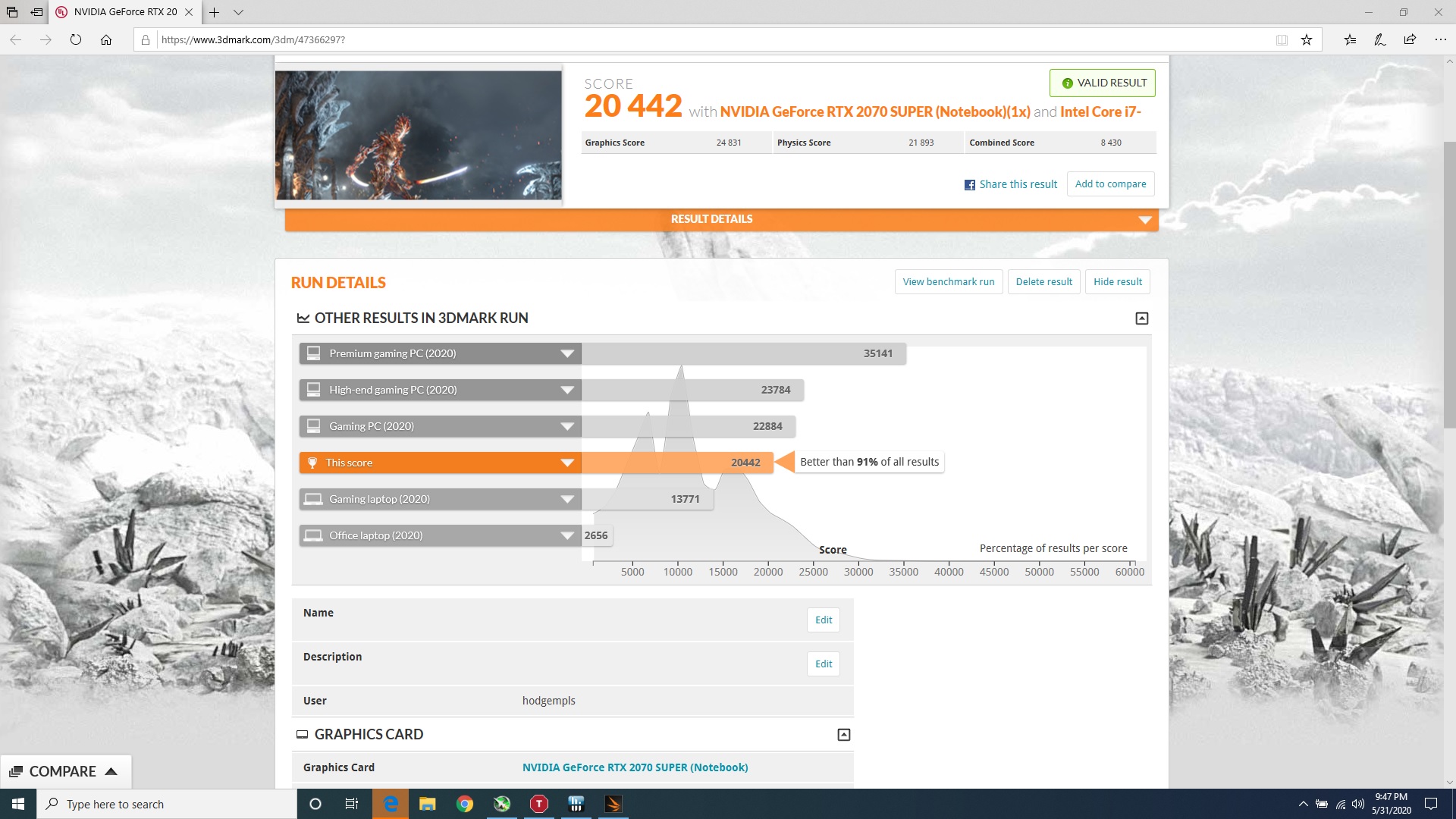Click the Fire Strike benchmark thumbnail
1456x819 pixels.
pos(419,135)
